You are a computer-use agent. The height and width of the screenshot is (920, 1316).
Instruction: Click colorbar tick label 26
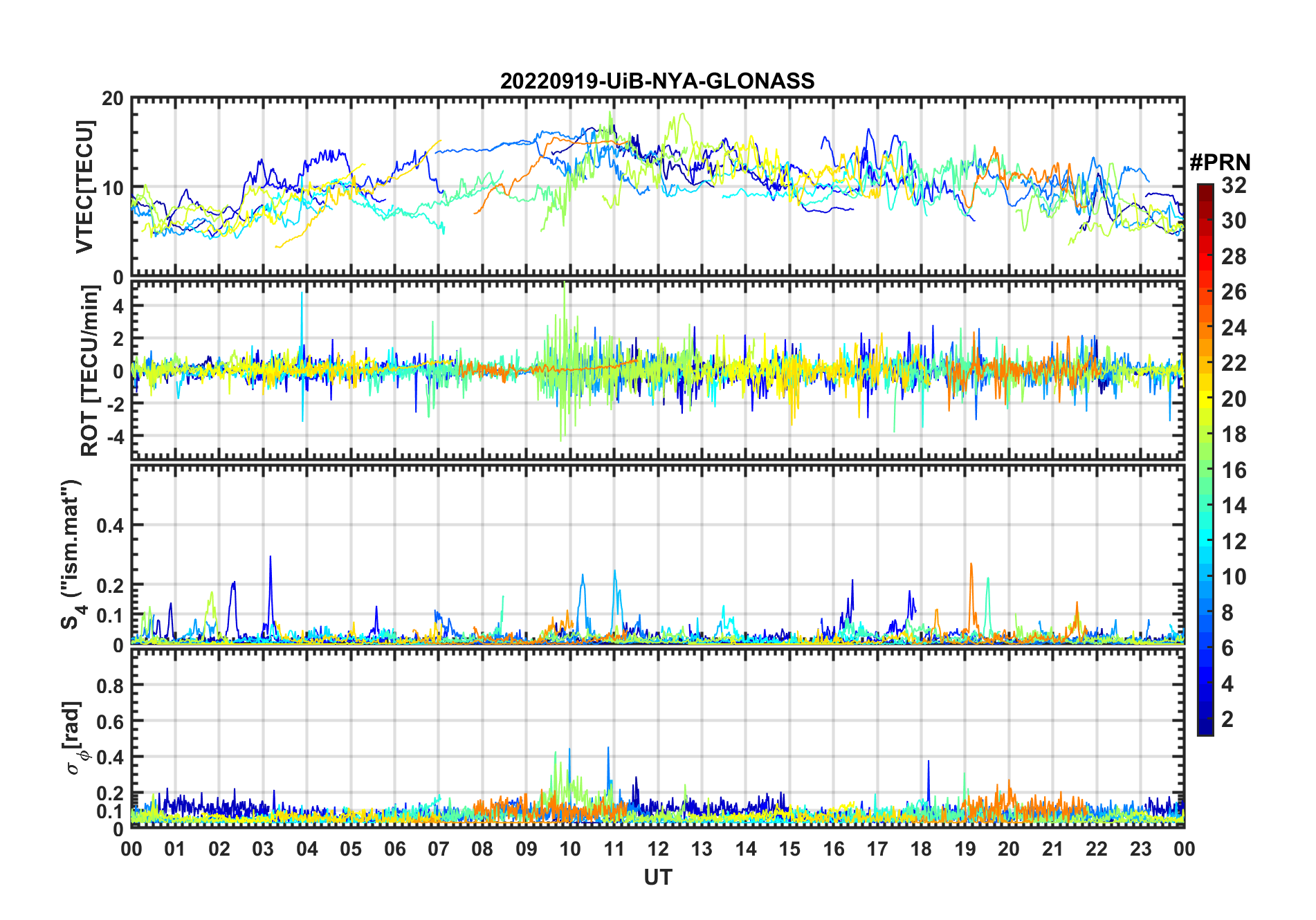point(1234,292)
